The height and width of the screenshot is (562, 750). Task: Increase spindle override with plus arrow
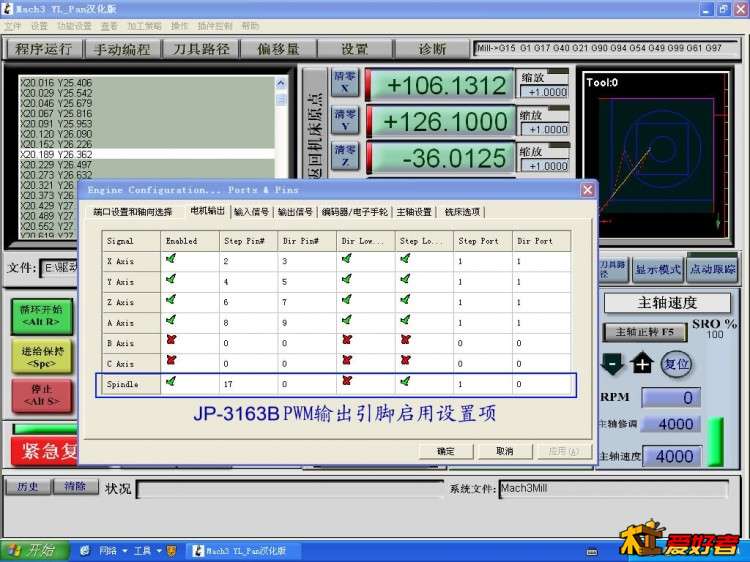pyautogui.click(x=641, y=363)
